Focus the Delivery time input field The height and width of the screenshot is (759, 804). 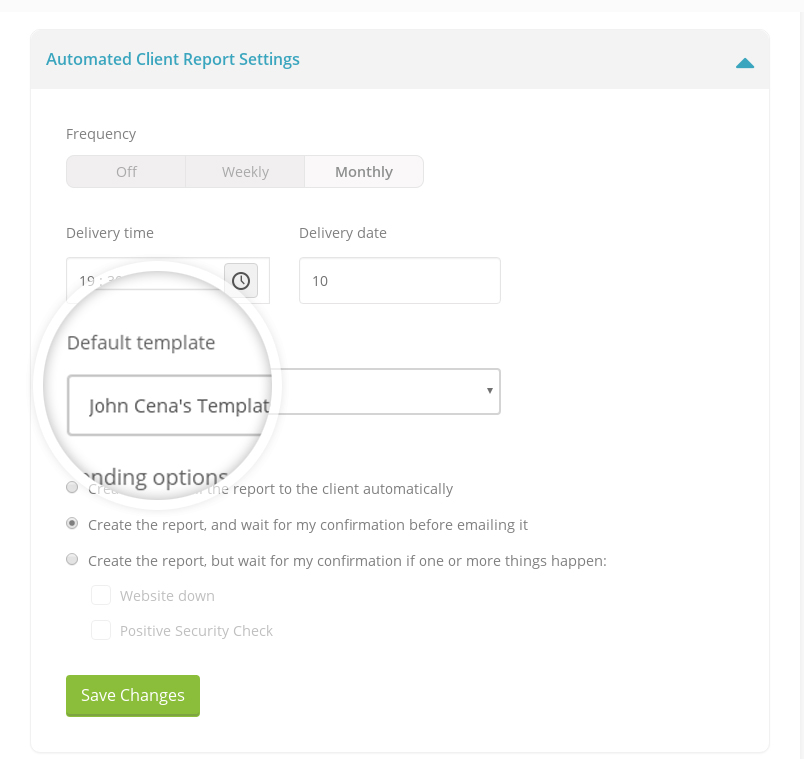point(140,281)
